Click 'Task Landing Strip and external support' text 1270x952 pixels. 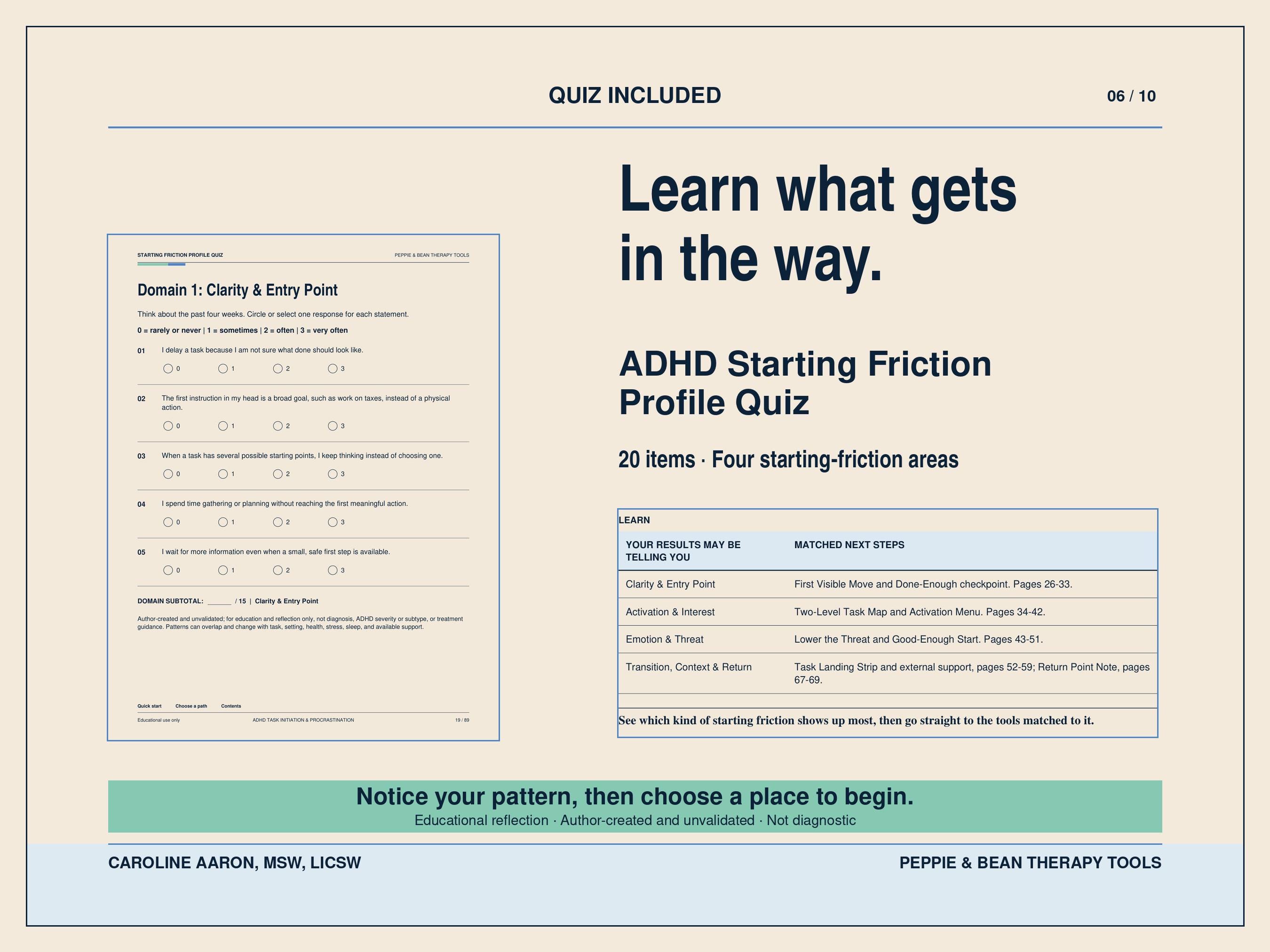(x=884, y=667)
